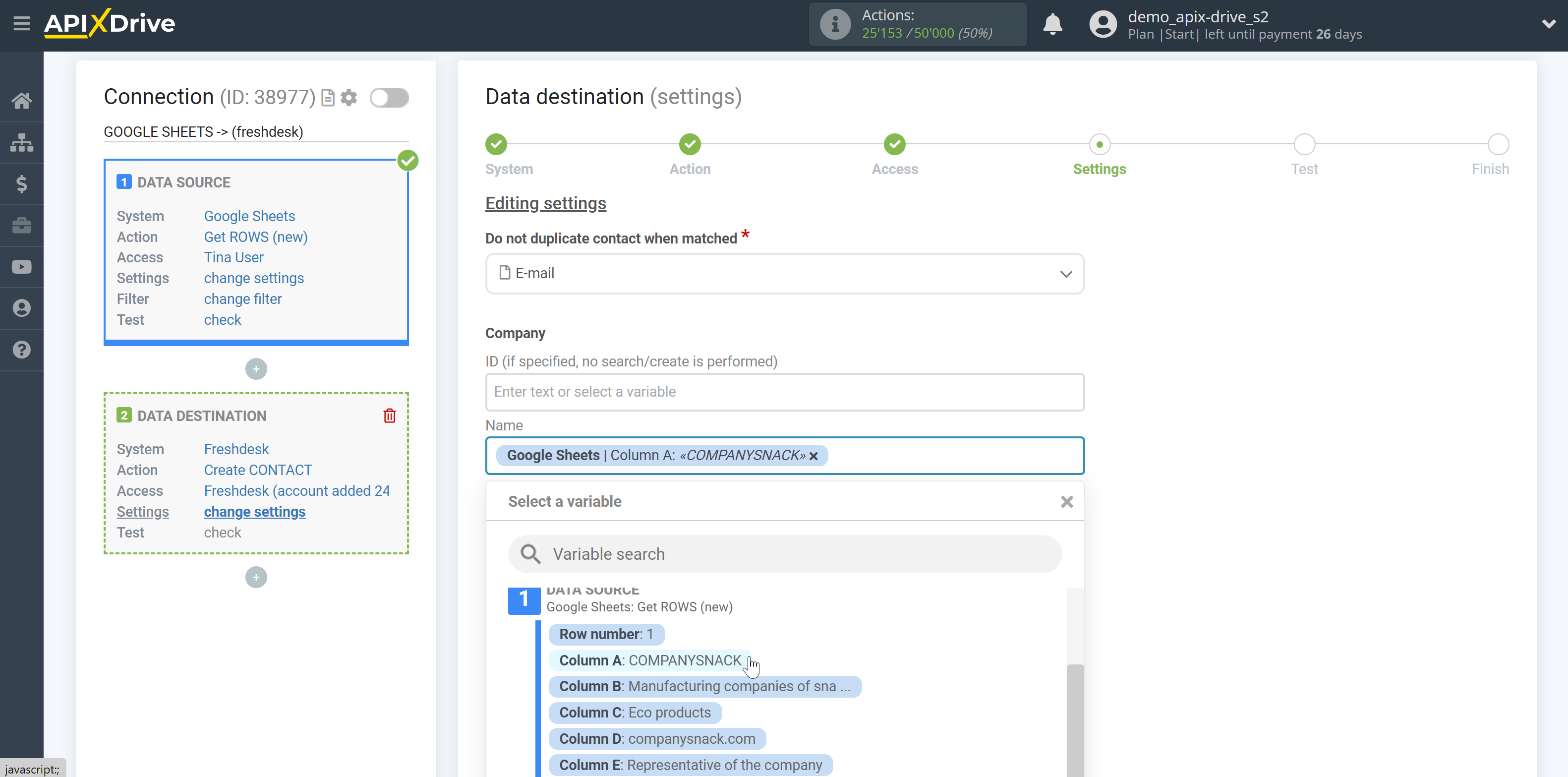This screenshot has height=777, width=1568.
Task: Open the briefcase sidebar icon
Action: pyautogui.click(x=22, y=225)
